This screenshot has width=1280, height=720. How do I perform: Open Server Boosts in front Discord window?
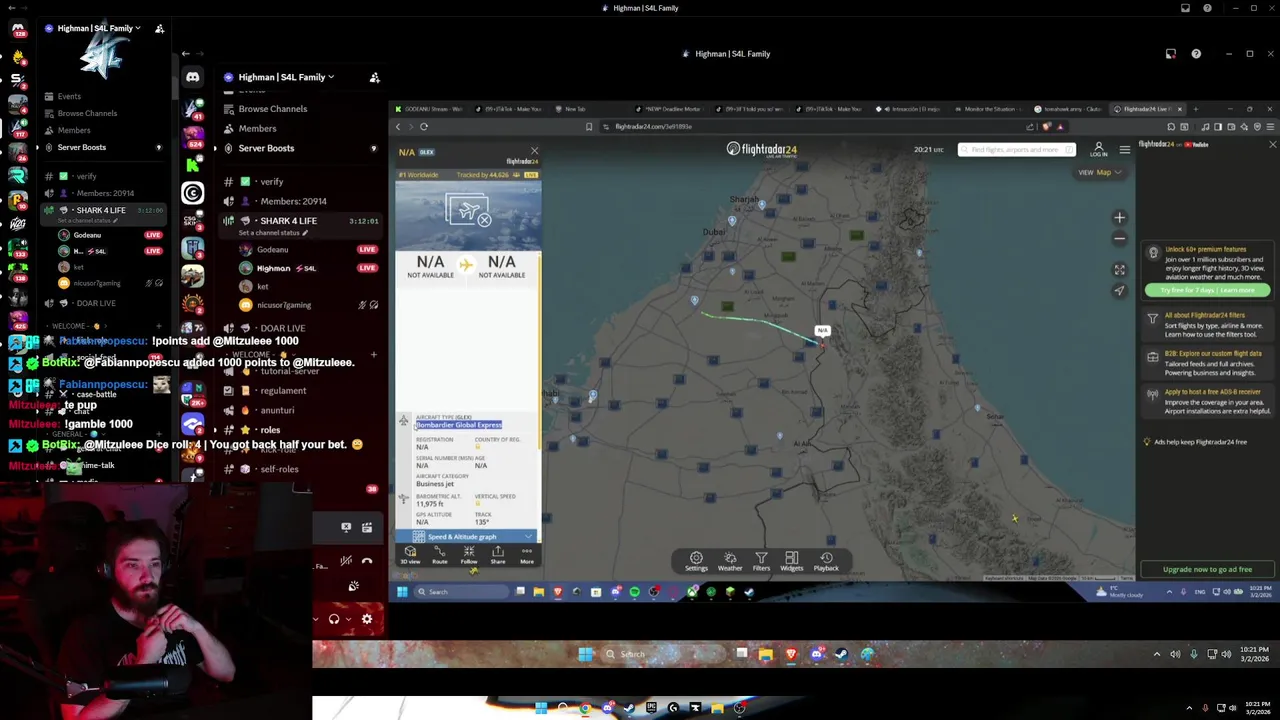coord(266,148)
